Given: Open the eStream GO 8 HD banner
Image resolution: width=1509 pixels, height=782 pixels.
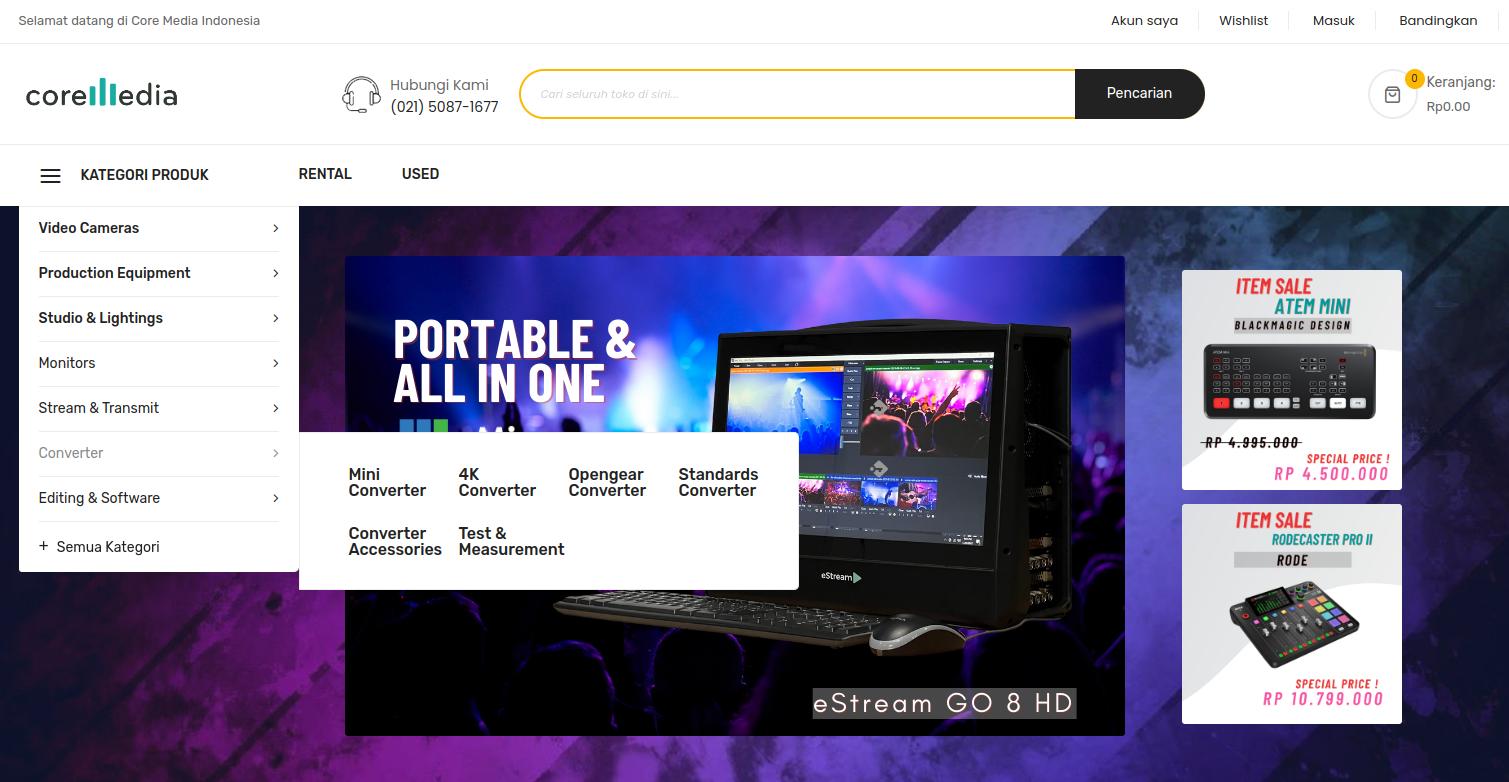Looking at the screenshot, I should 735,496.
